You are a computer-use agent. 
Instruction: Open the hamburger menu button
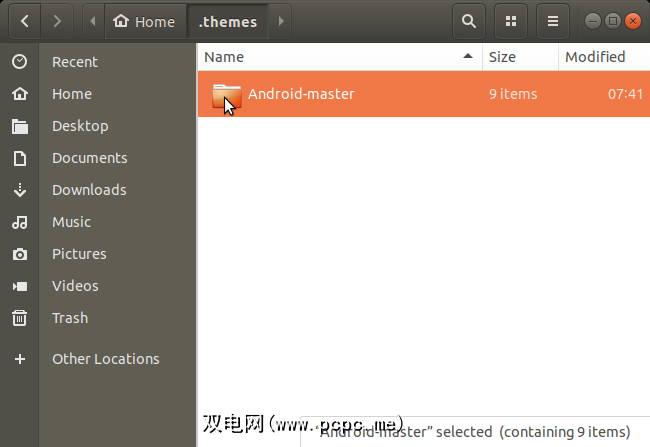point(553,21)
